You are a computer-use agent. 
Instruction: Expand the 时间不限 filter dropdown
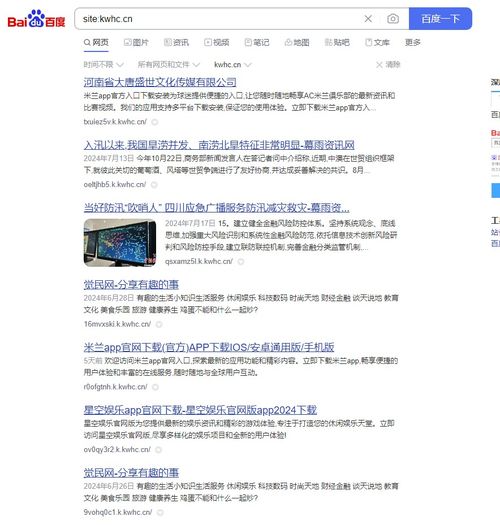[103, 64]
